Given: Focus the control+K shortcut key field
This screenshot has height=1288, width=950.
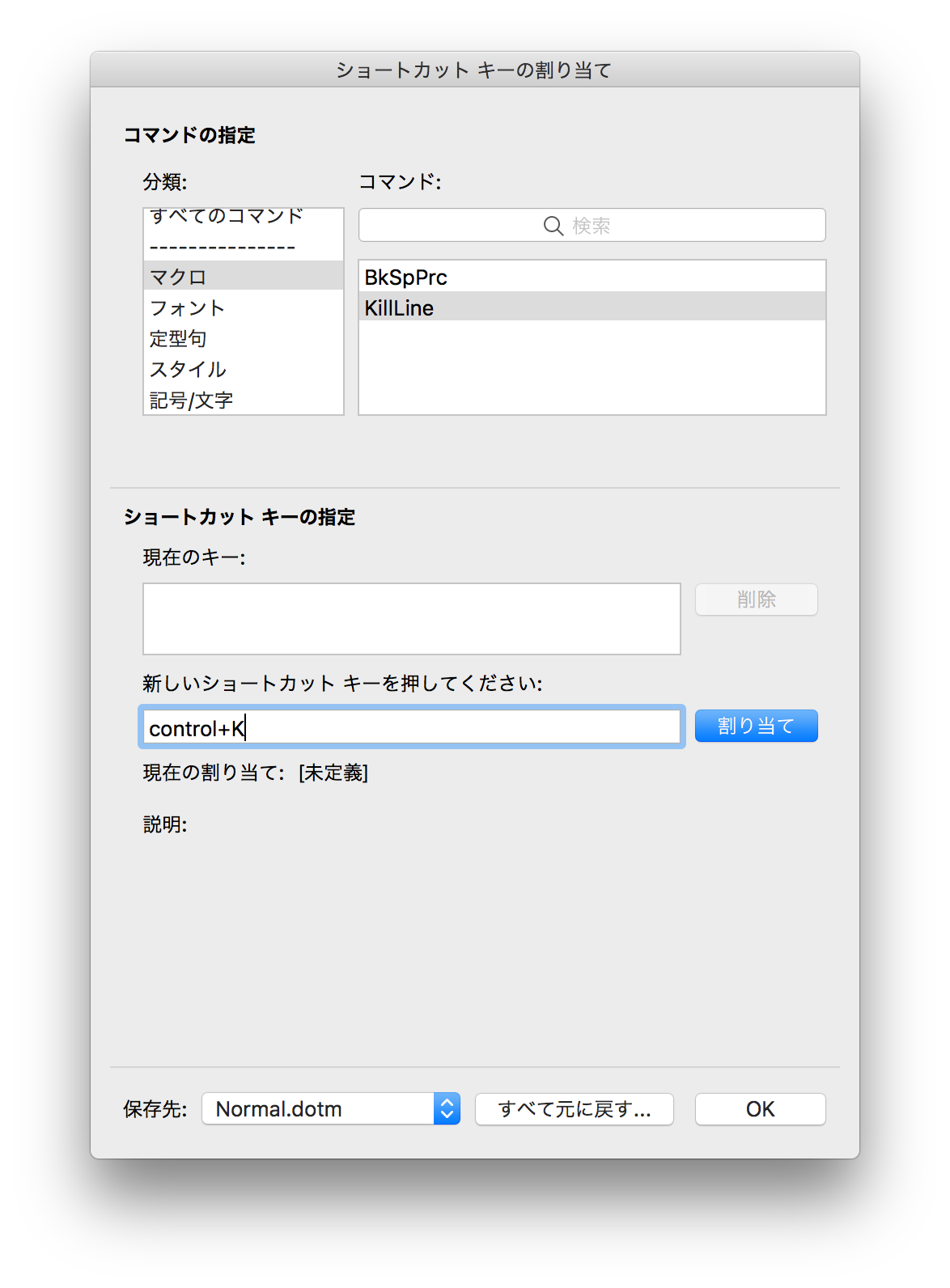Looking at the screenshot, I should point(412,727).
